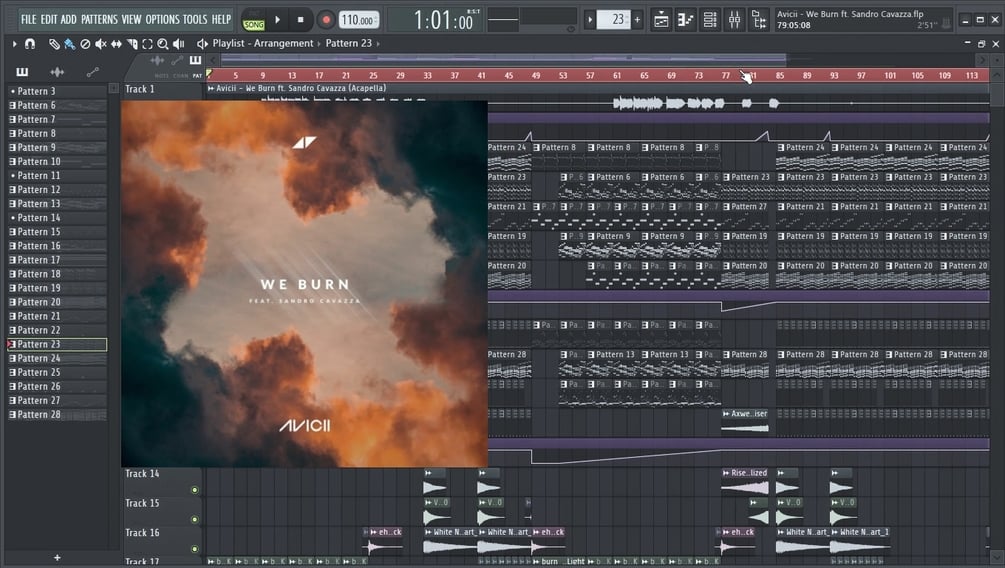Select Pattern 3 in the picker list
Viewport: 1005px width, 568px height.
57,91
